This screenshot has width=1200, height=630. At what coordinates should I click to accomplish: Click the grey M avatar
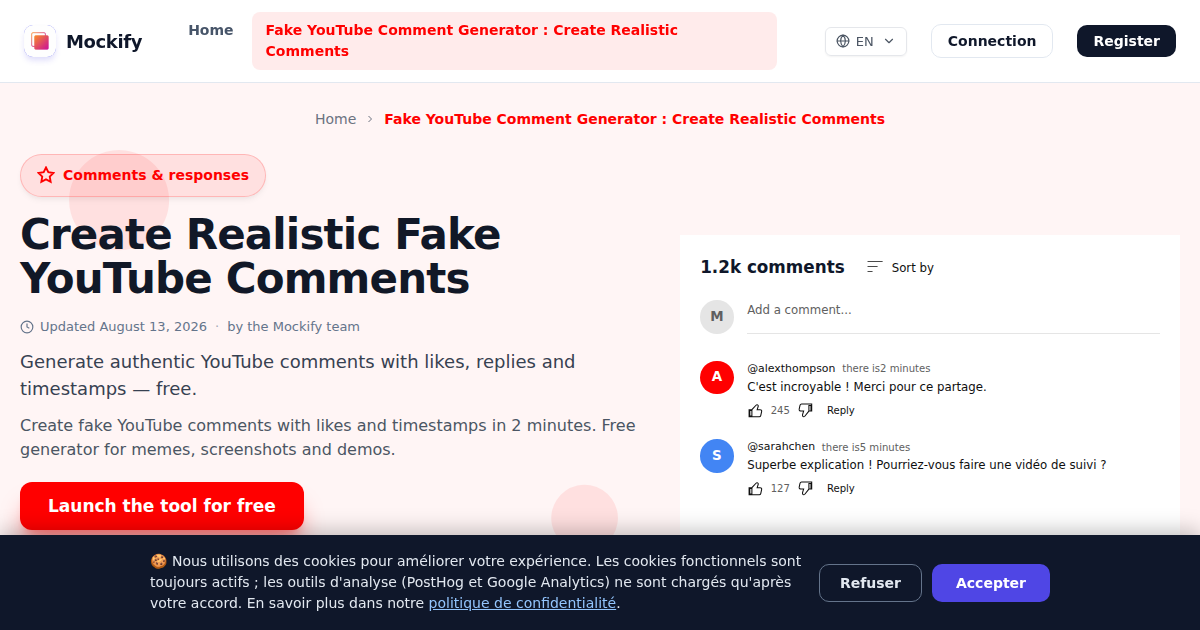pyautogui.click(x=717, y=316)
